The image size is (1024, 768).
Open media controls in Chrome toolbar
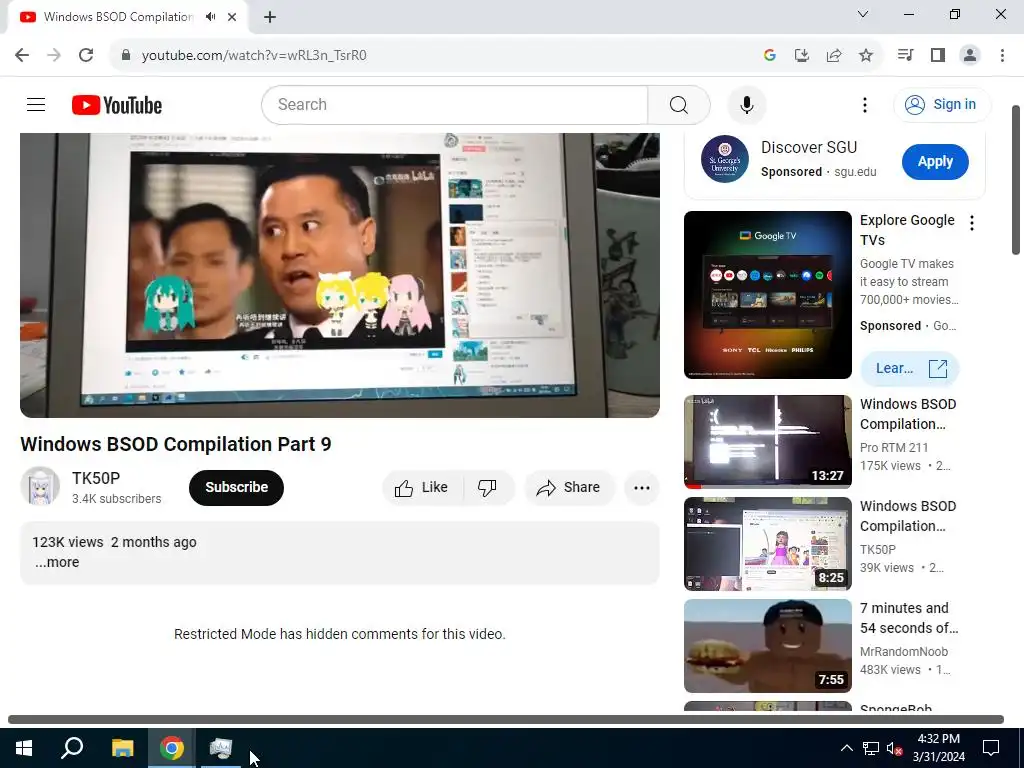pyautogui.click(x=905, y=55)
